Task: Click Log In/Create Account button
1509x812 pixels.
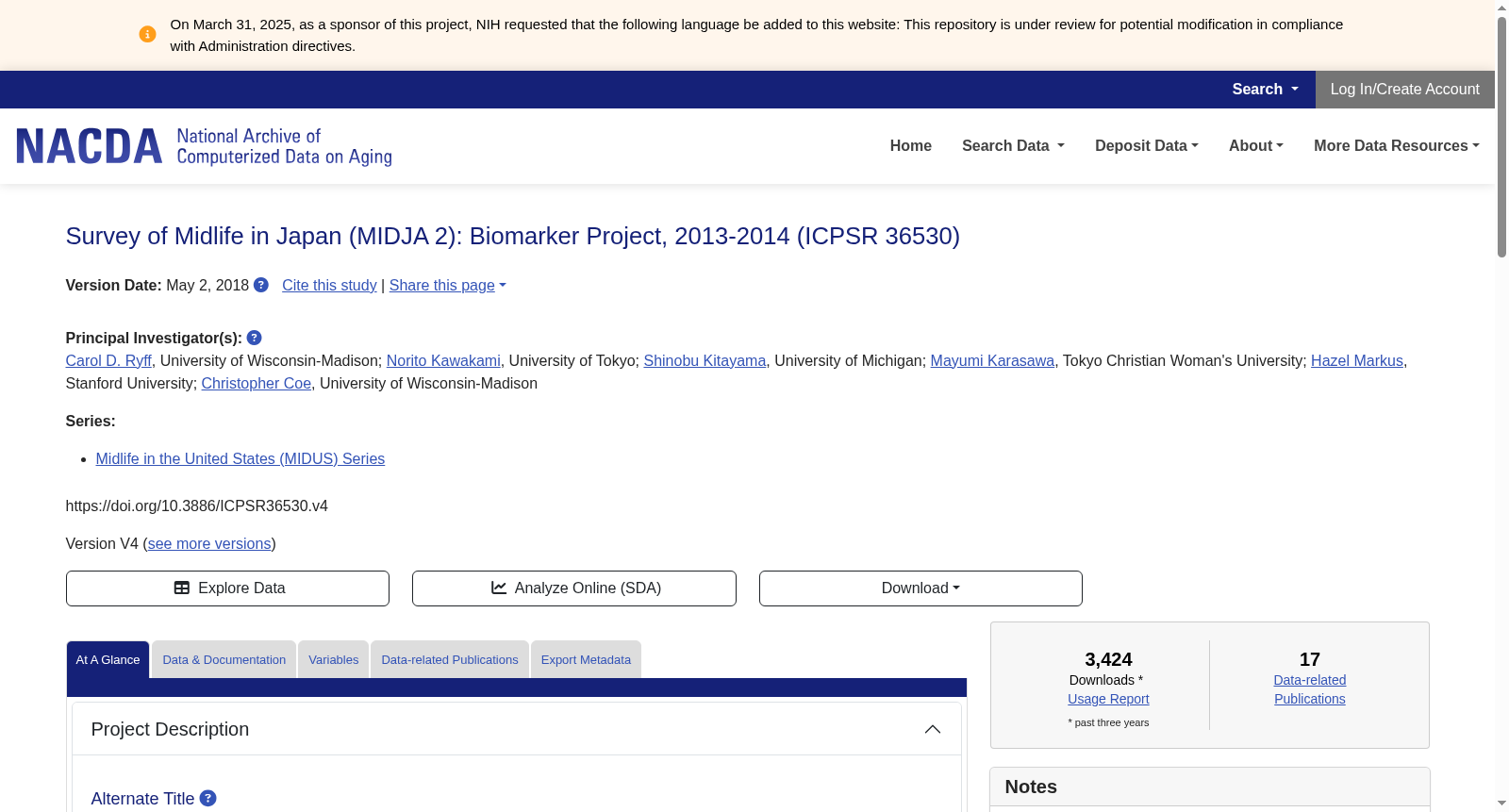Action: coord(1405,90)
